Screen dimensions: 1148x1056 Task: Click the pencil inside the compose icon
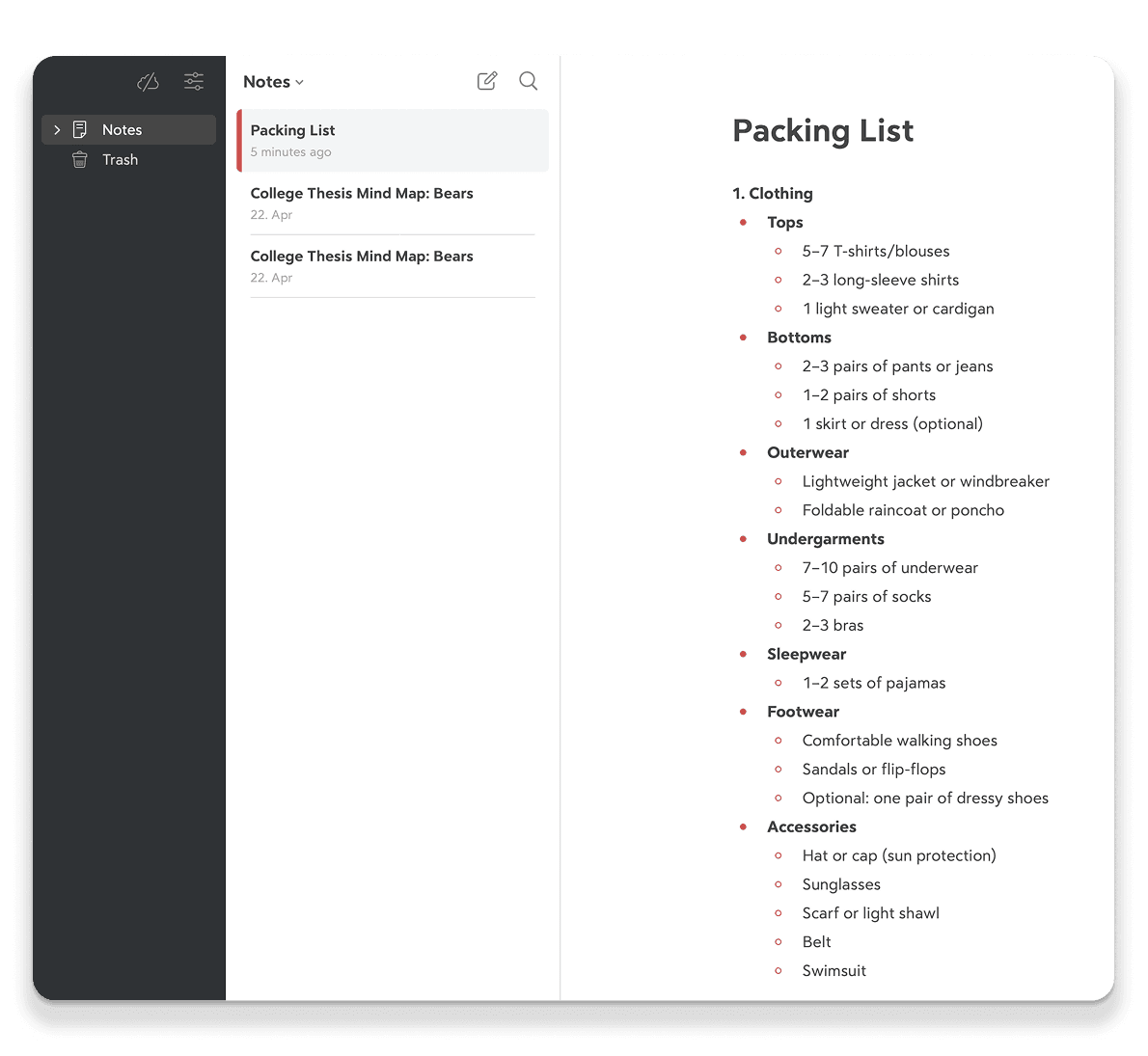[x=489, y=78]
